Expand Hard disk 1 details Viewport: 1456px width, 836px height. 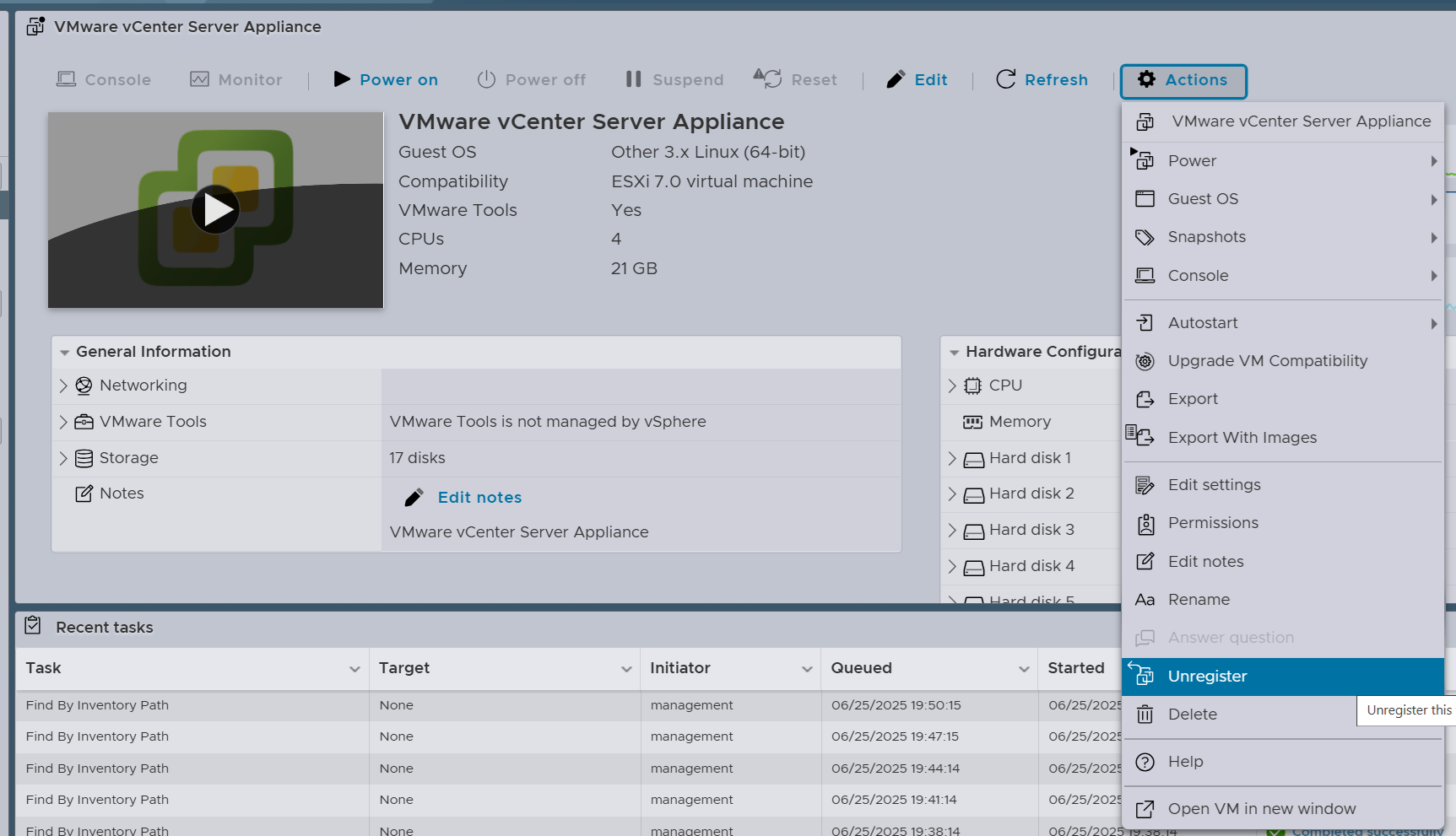pos(952,458)
